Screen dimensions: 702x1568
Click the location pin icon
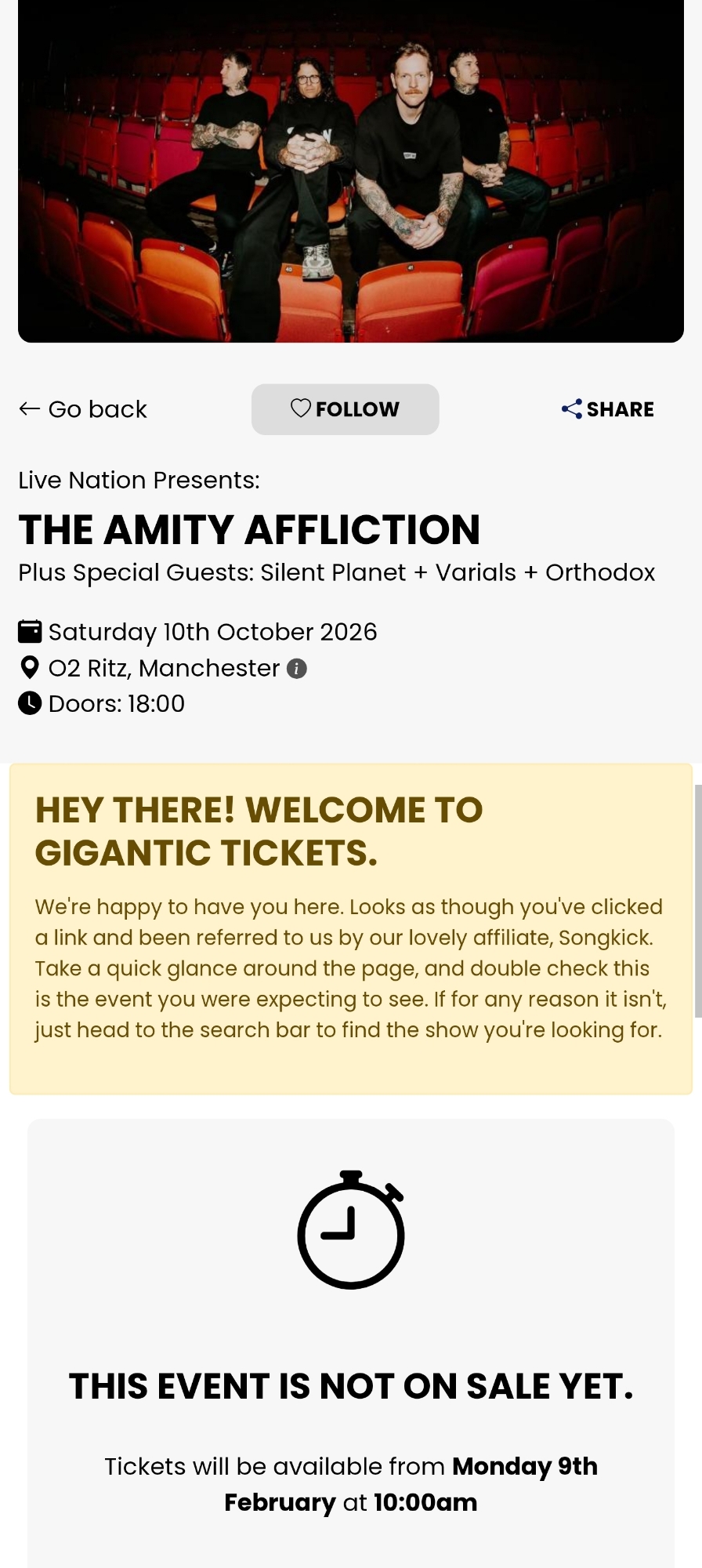pos(30,668)
